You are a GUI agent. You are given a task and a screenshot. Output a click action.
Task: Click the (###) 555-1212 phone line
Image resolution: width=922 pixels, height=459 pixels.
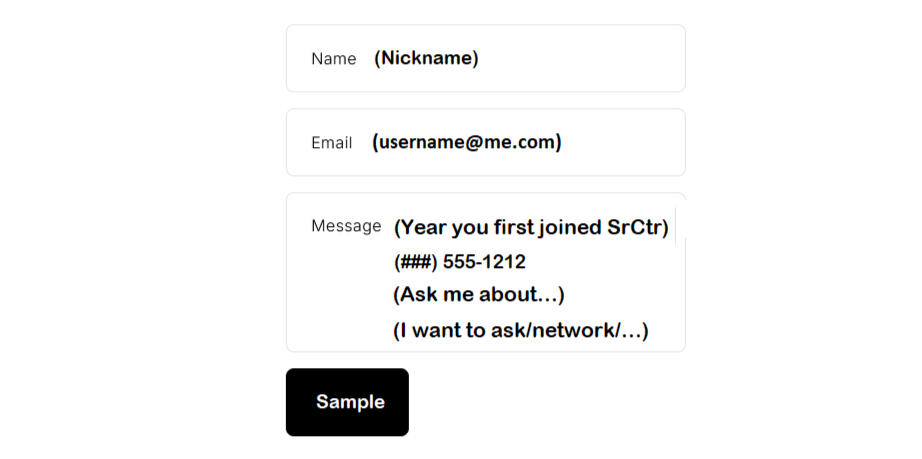459,262
